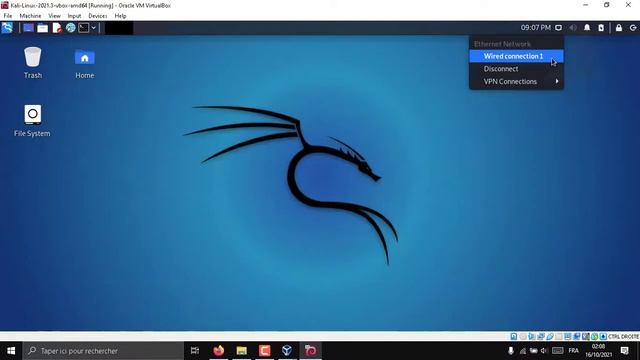Expand the VPN Connections submenu
The image size is (640, 360).
tap(516, 82)
